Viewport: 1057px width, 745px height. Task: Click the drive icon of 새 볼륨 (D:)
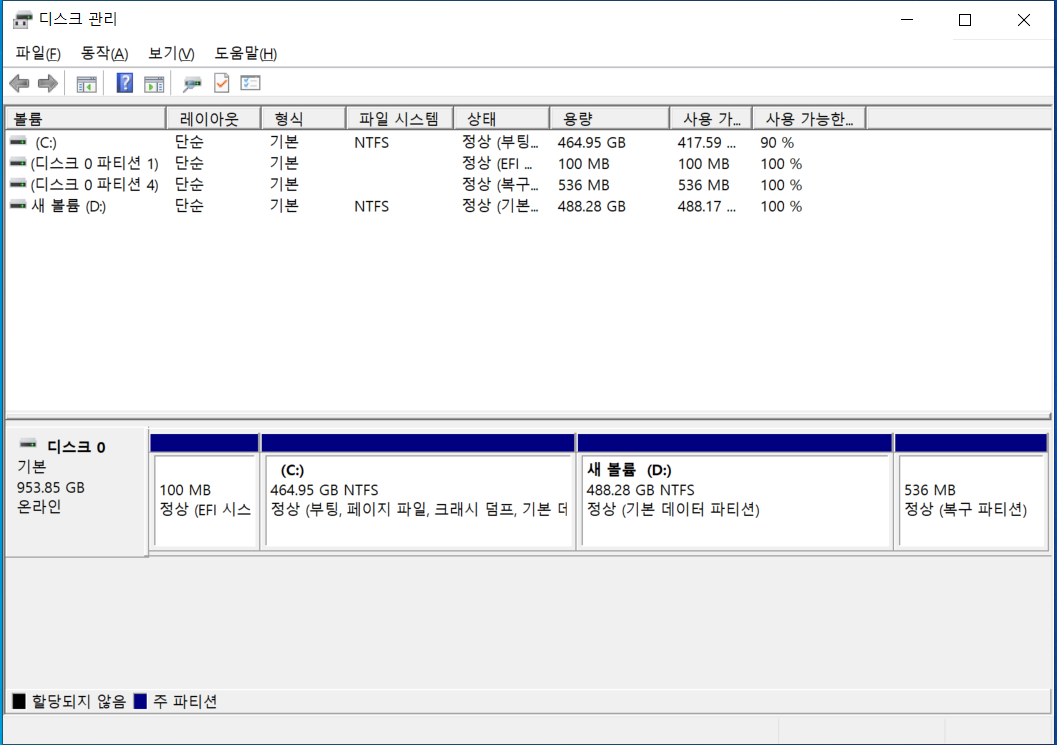tap(18, 206)
